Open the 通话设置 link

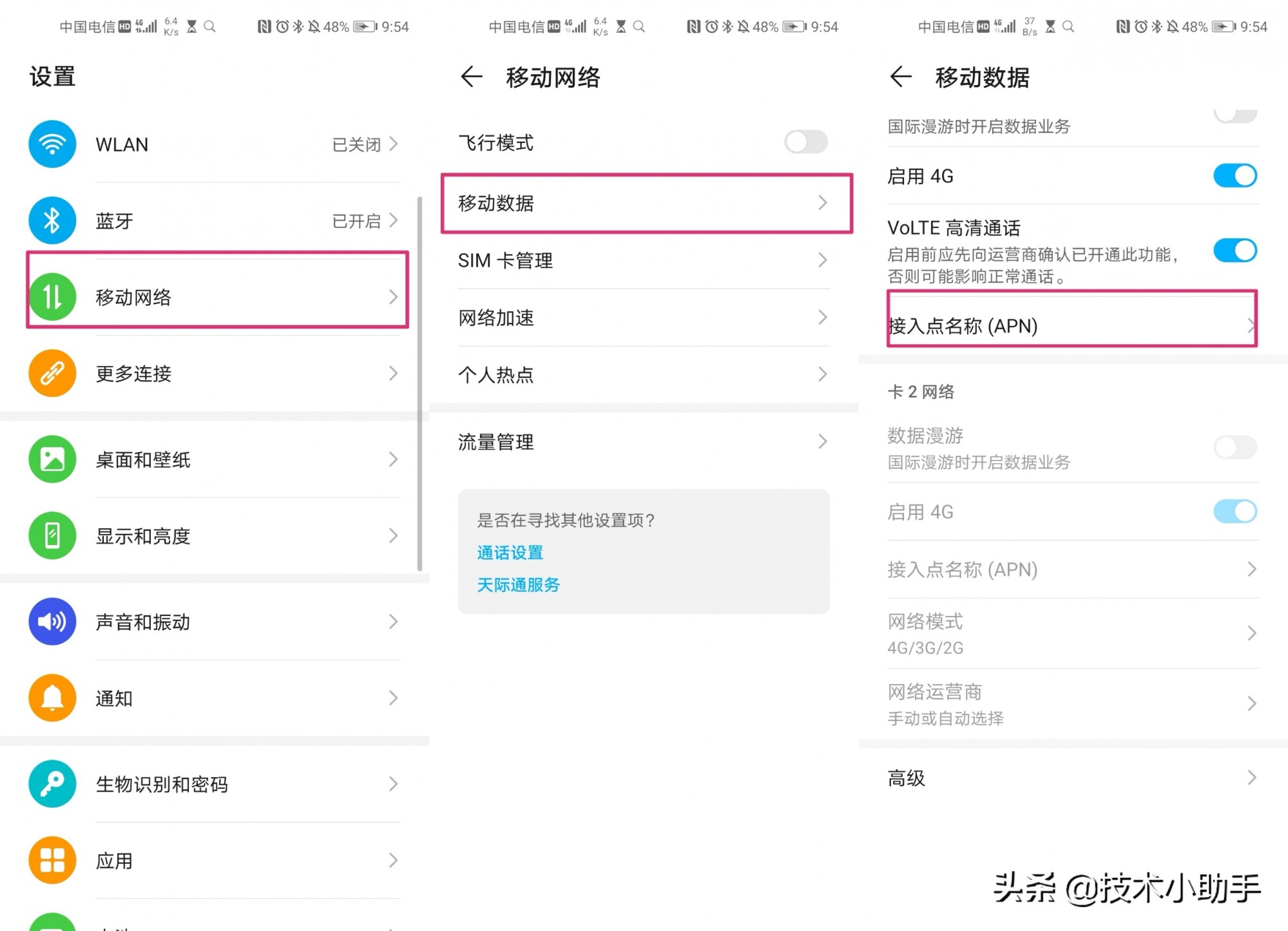point(510,552)
